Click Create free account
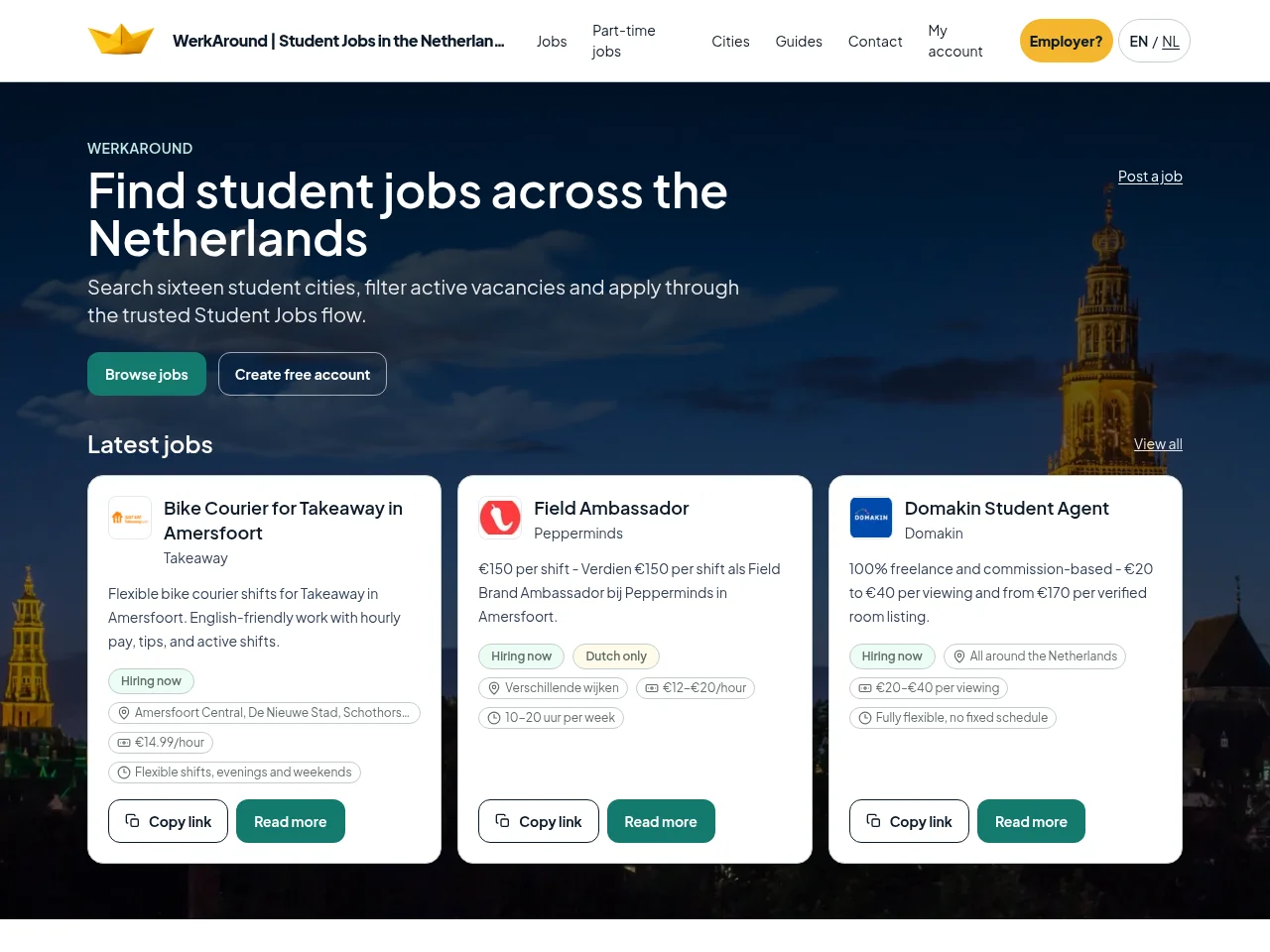 pos(303,374)
